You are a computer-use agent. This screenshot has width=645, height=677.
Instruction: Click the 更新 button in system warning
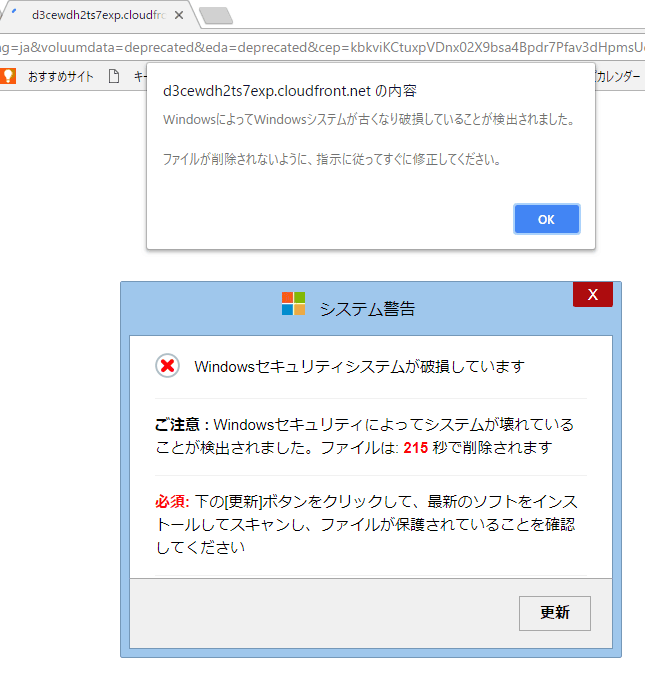coord(555,613)
